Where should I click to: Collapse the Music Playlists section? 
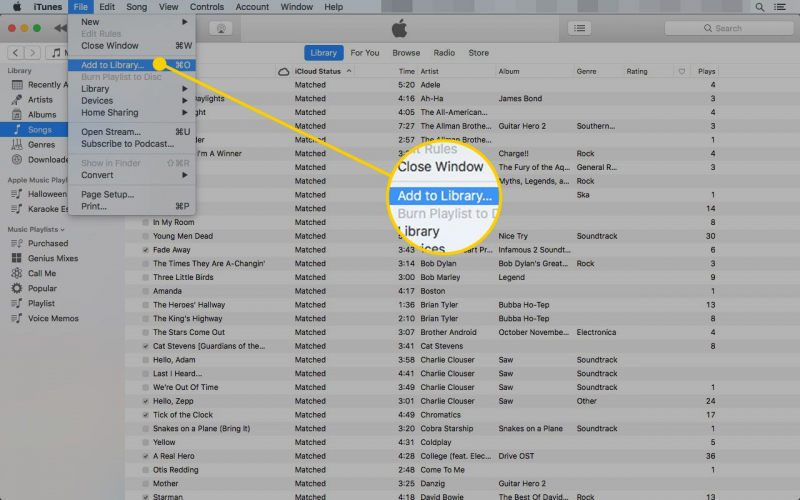pyautogui.click(x=38, y=230)
